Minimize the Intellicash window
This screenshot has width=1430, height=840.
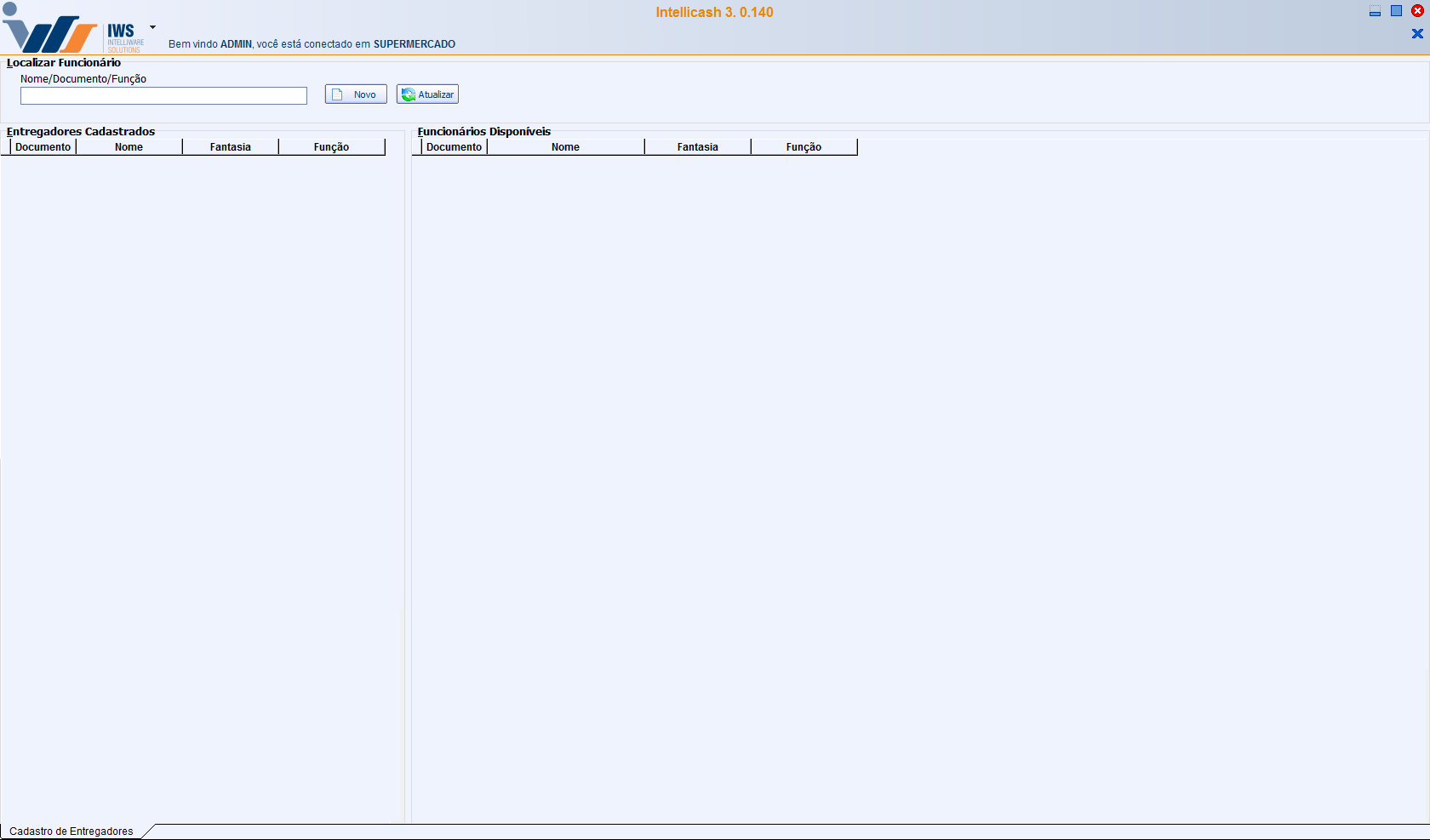coord(1375,11)
